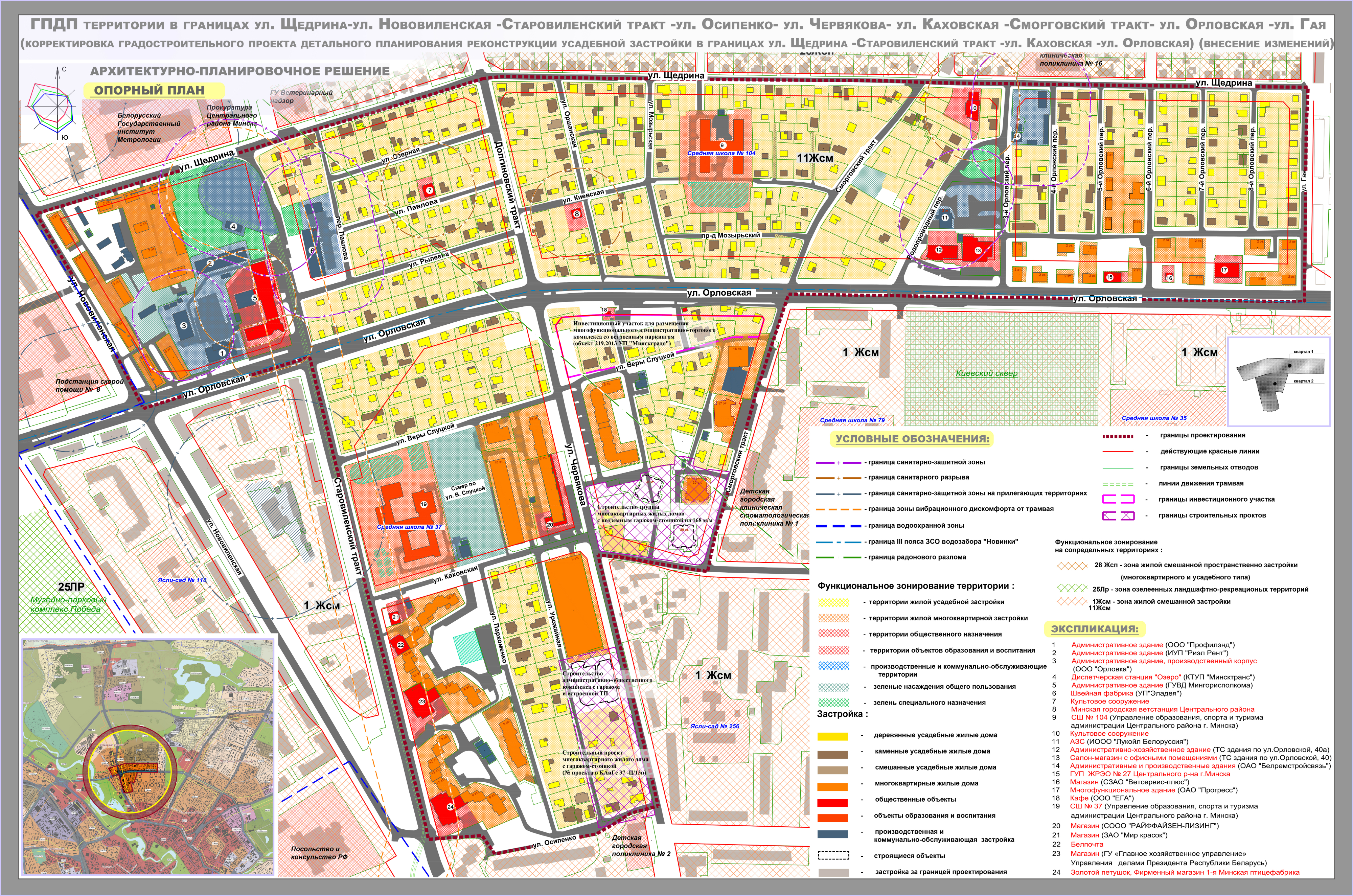The width and height of the screenshot is (1353, 896).
Task: Click the crossed 'границы строительных проктов' symbol
Action: (x=1118, y=515)
